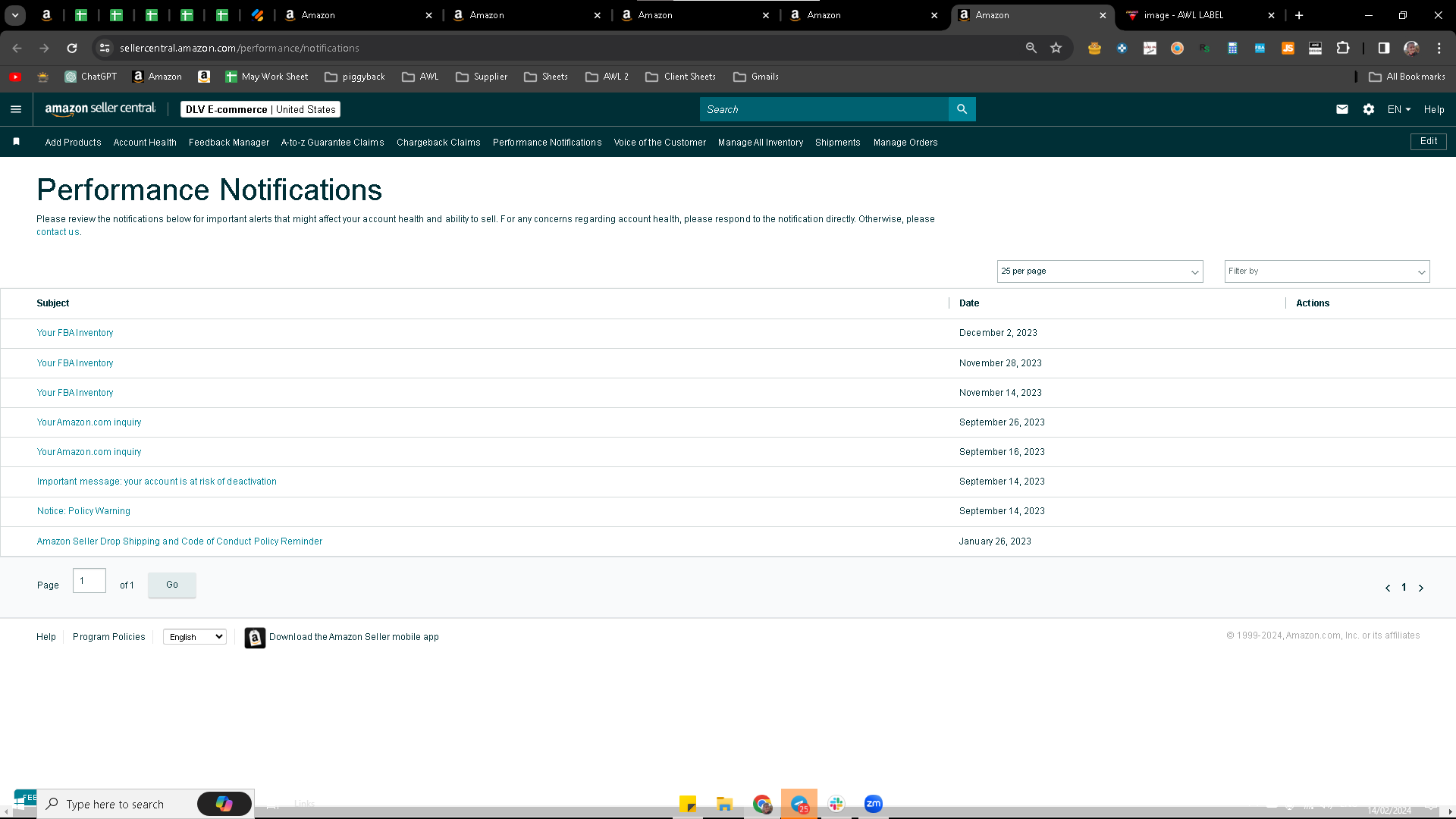Viewport: 1456px width, 819px height.
Task: Open the DLV E-commerce account switcher
Action: coord(260,109)
